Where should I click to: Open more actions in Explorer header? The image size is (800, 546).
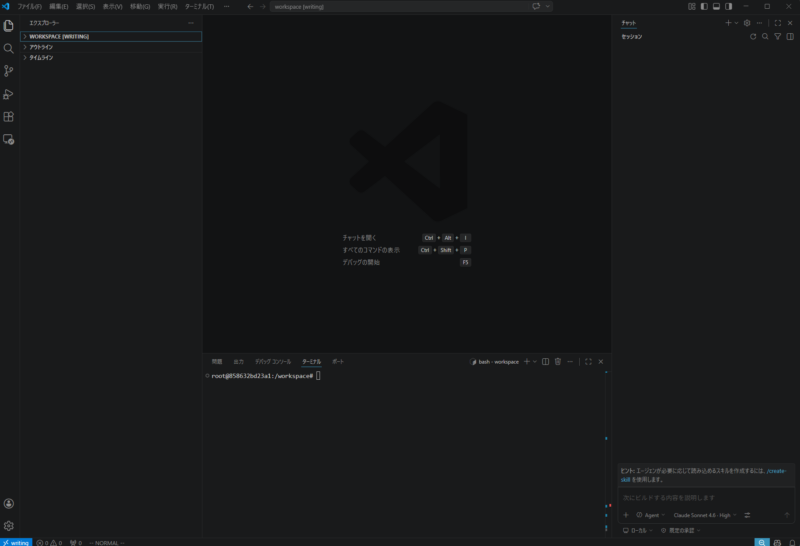[x=191, y=23]
